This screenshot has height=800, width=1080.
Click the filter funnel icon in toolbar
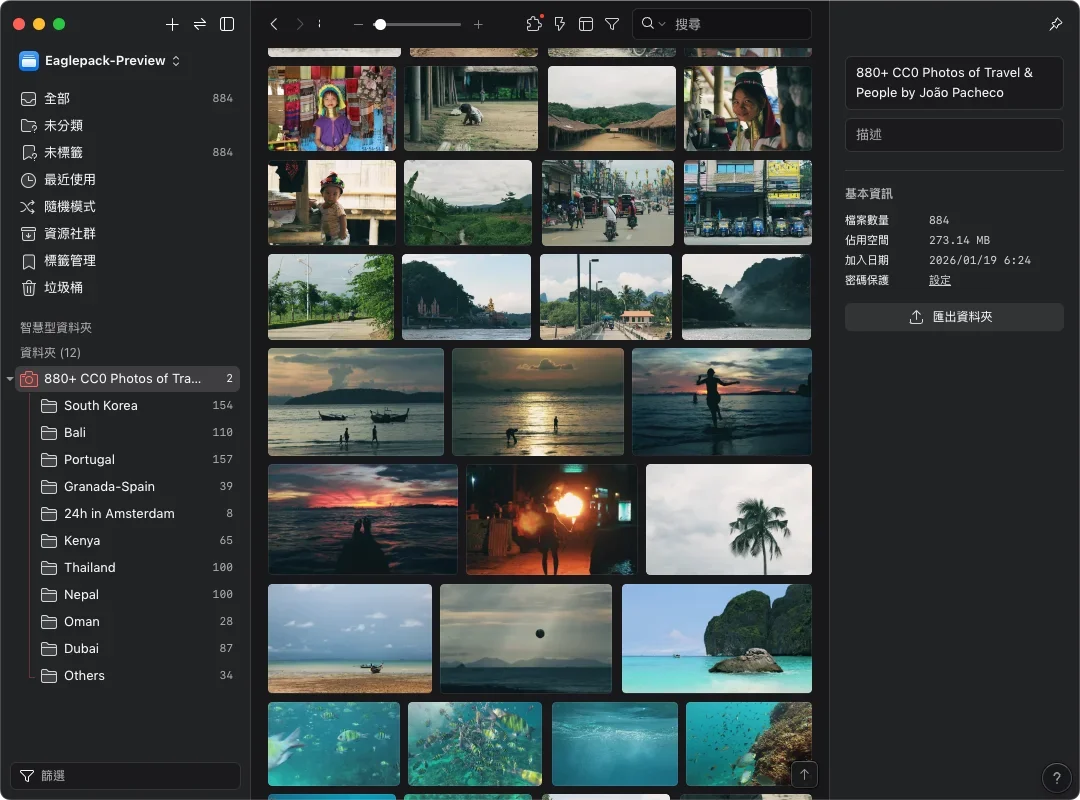pos(612,24)
